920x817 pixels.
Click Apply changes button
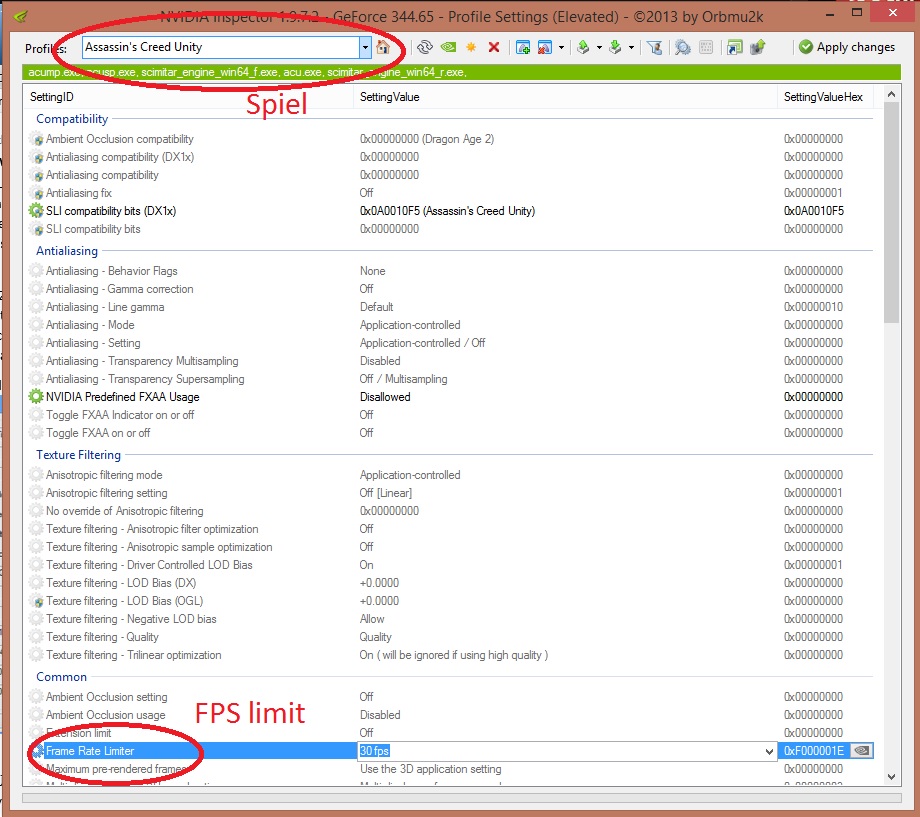pyautogui.click(x=847, y=47)
